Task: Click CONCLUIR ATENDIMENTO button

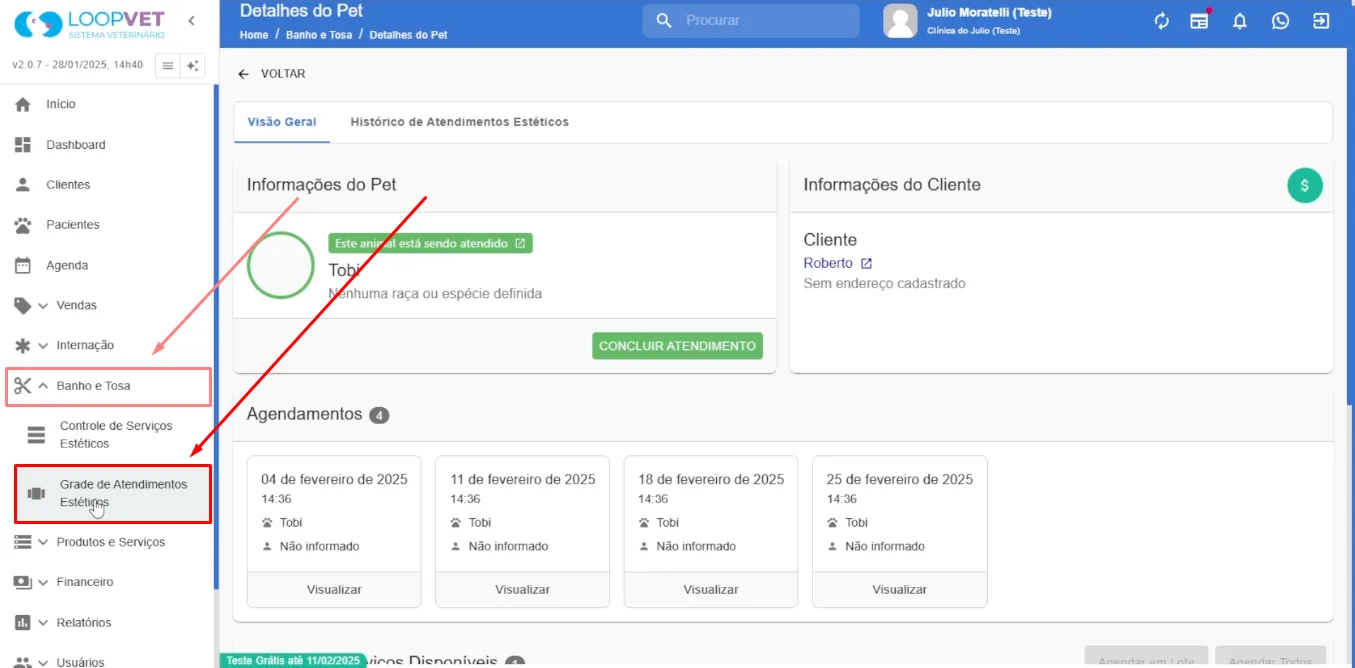Action: 677,346
